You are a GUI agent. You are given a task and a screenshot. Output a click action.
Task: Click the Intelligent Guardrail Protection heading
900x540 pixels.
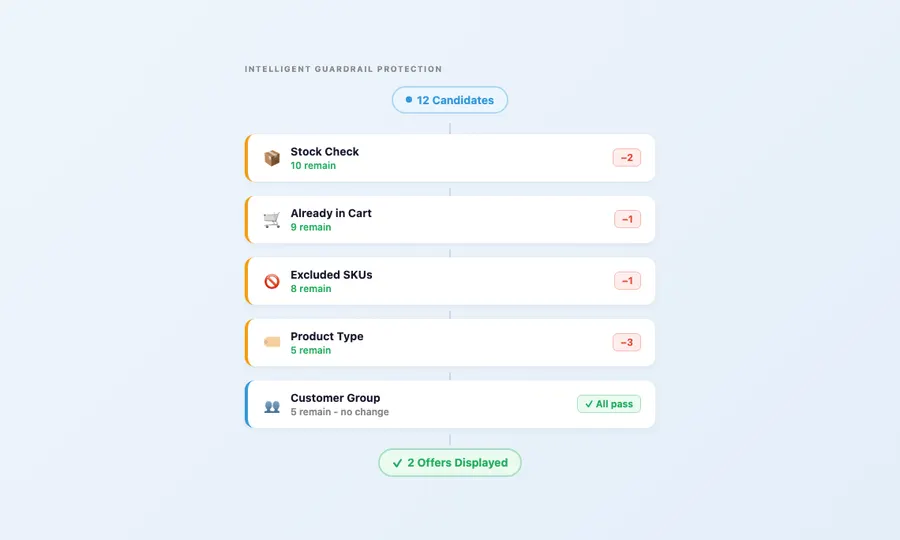(x=343, y=69)
